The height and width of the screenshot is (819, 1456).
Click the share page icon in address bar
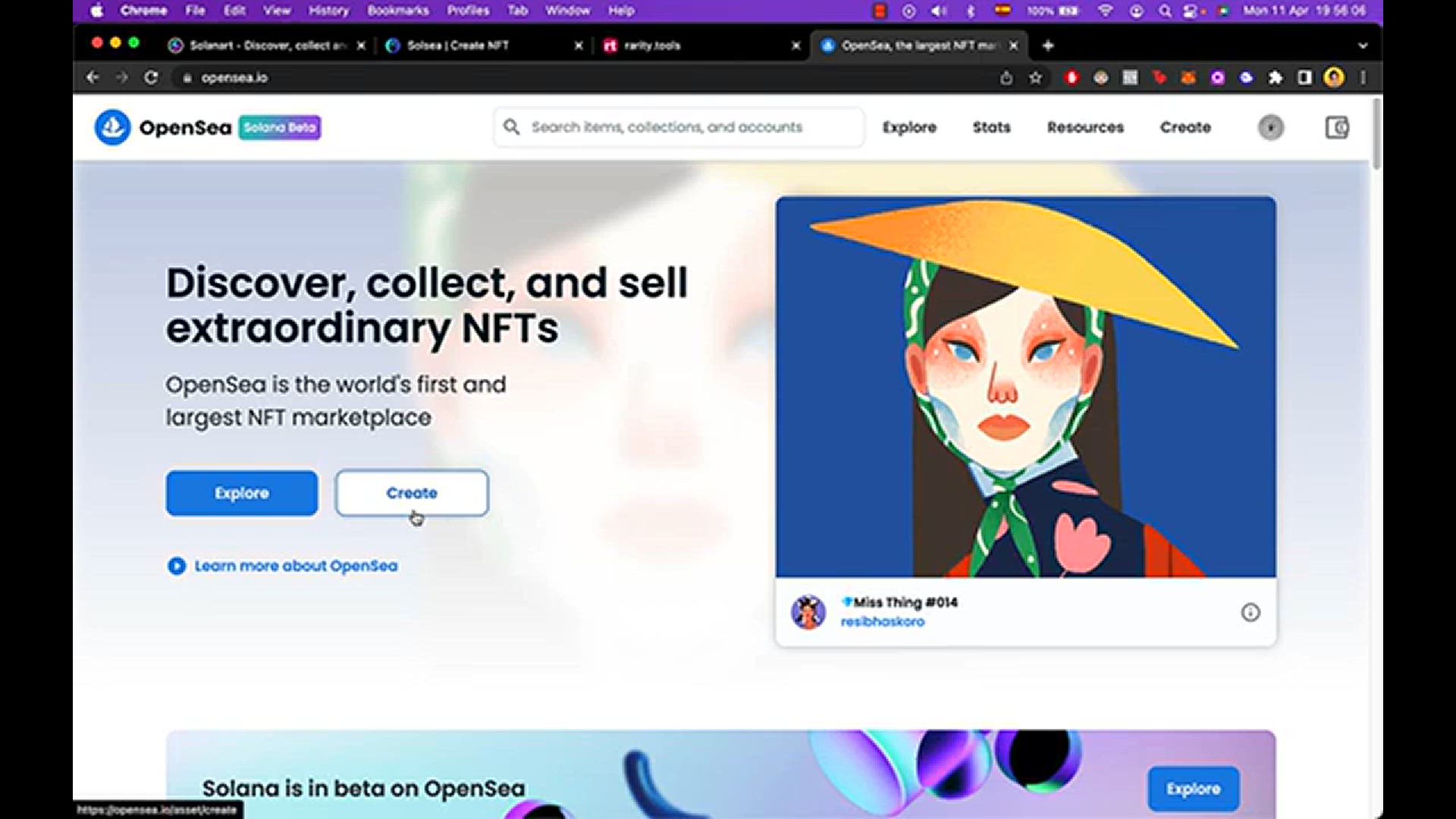[x=1006, y=77]
